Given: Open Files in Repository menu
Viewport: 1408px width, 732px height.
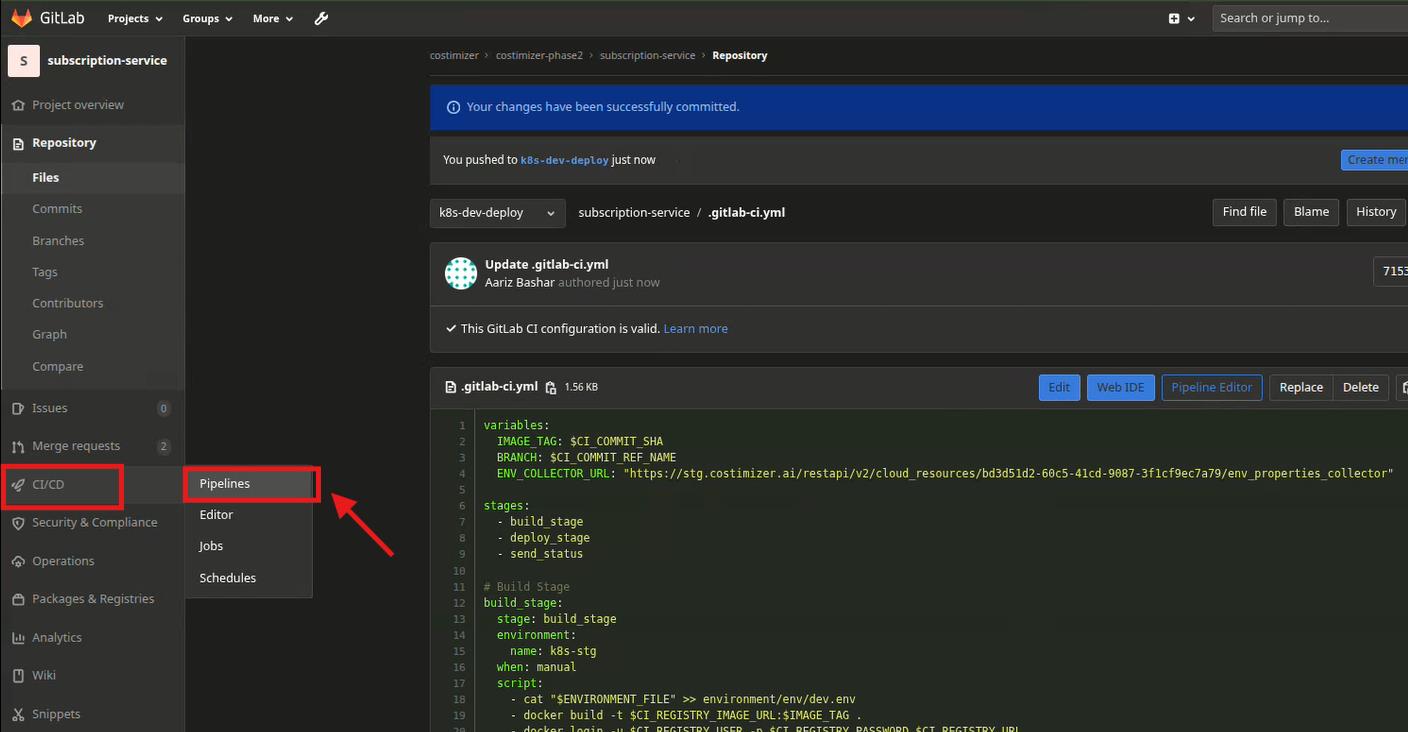Looking at the screenshot, I should coord(45,178).
